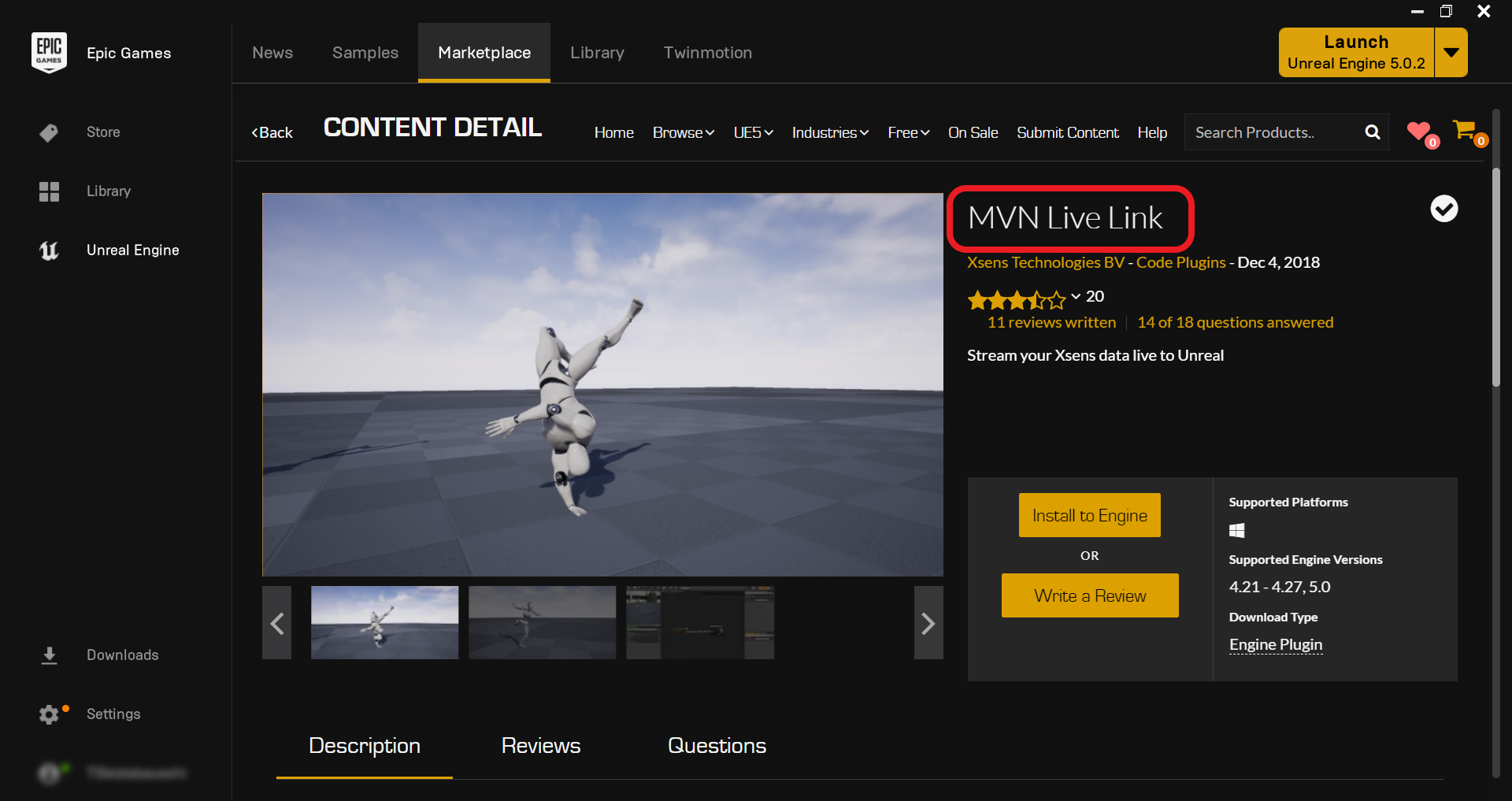Open the Questions tab

(717, 746)
